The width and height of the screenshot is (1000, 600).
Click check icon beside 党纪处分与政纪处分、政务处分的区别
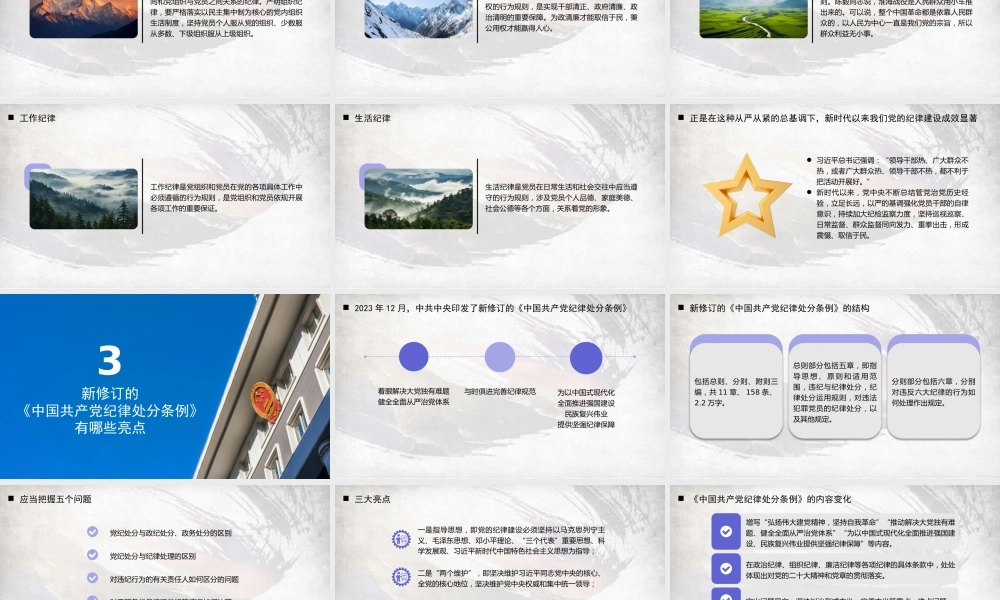(x=92, y=532)
